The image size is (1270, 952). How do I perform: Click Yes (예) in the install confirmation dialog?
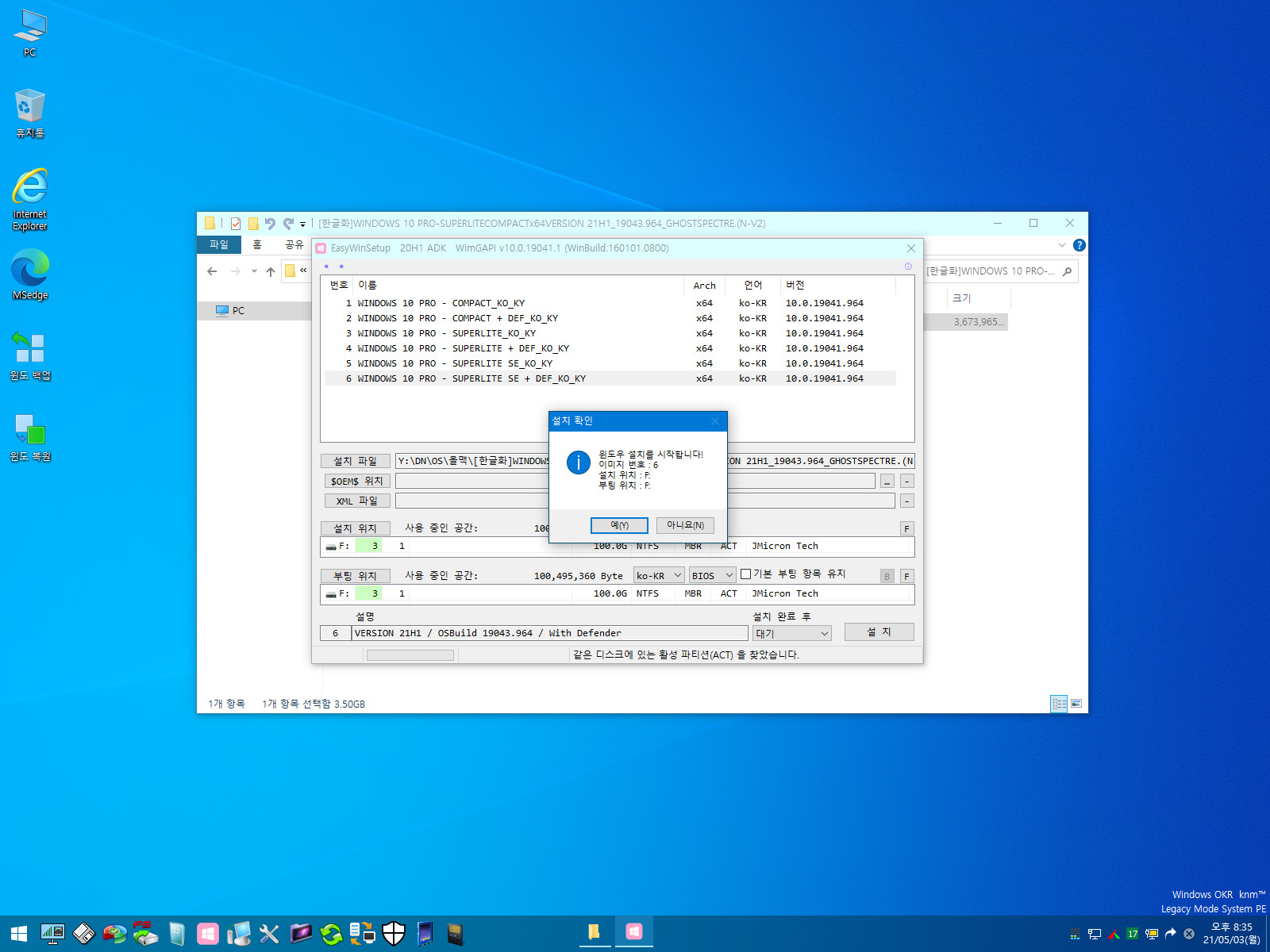[x=619, y=525]
